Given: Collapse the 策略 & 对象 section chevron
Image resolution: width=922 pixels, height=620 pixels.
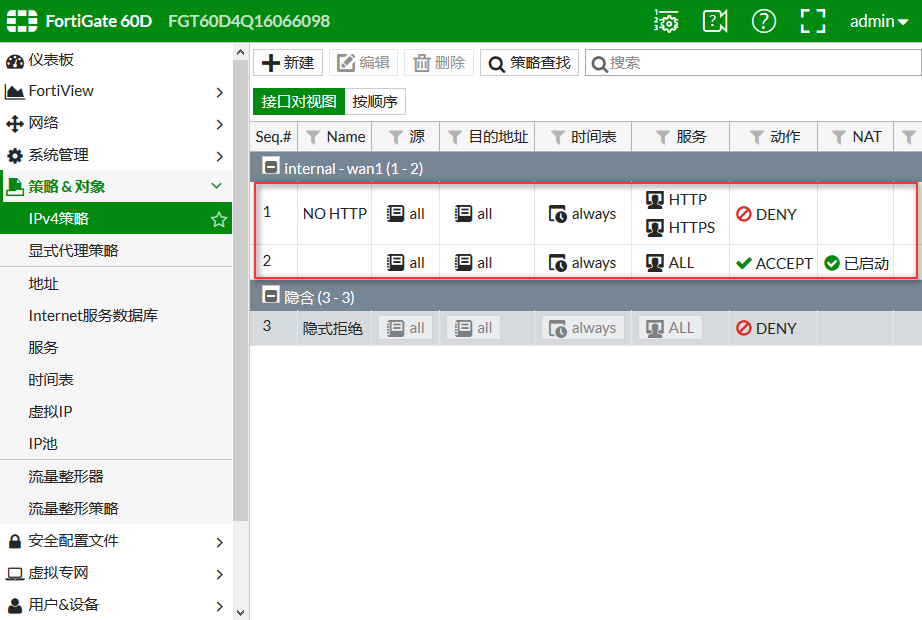Looking at the screenshot, I should [216, 186].
